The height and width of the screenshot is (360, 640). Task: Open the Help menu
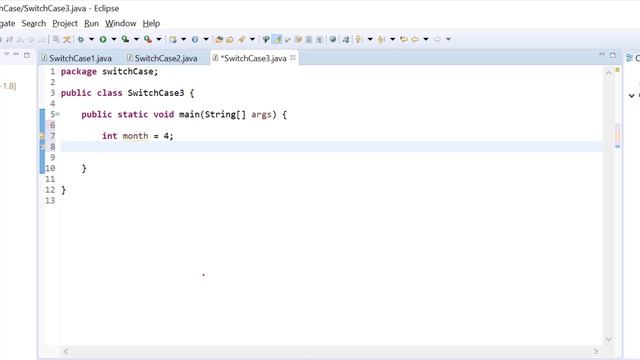click(151, 23)
